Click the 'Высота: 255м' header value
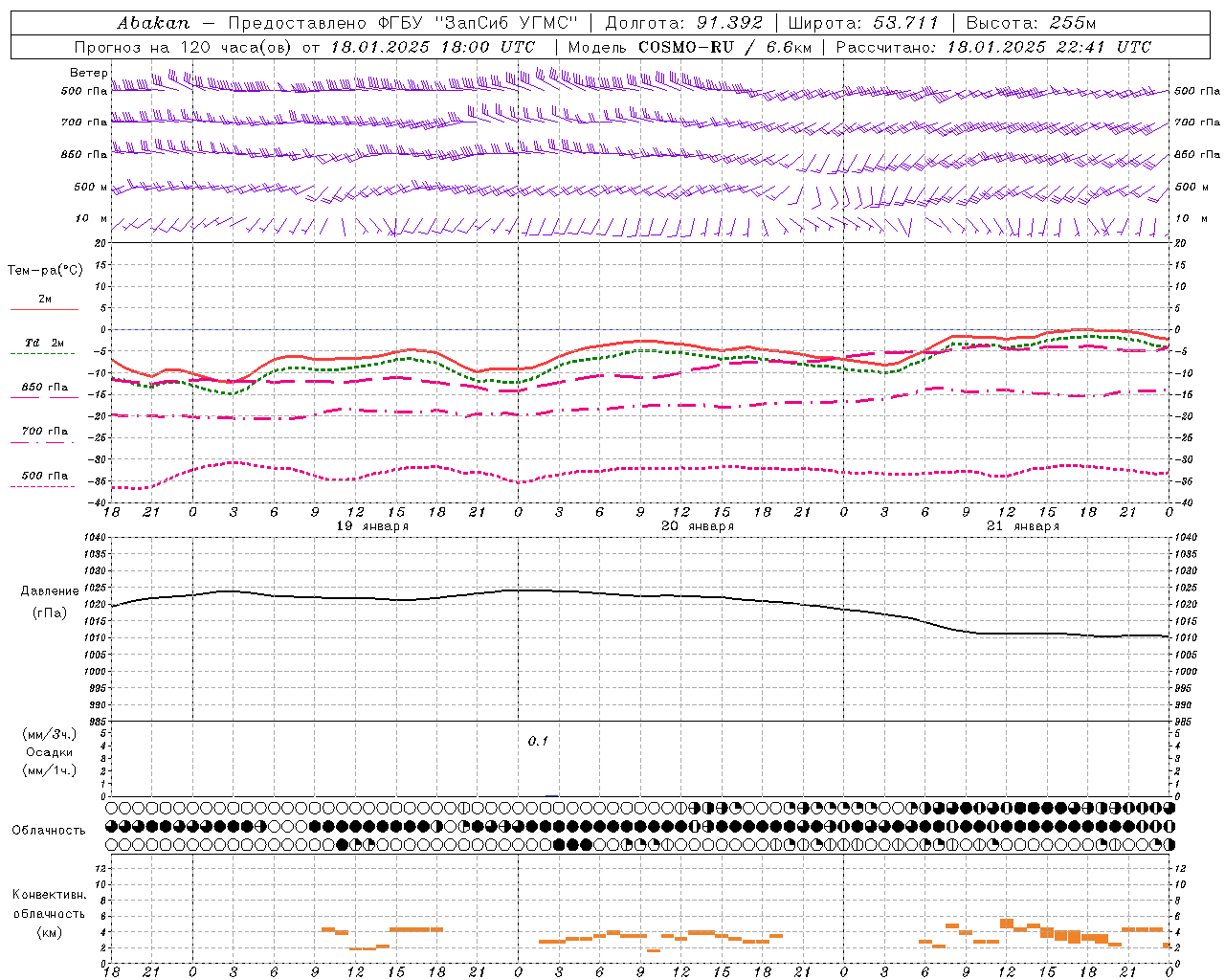Viewport: 1225px width, 980px height. pyautogui.click(x=1031, y=23)
